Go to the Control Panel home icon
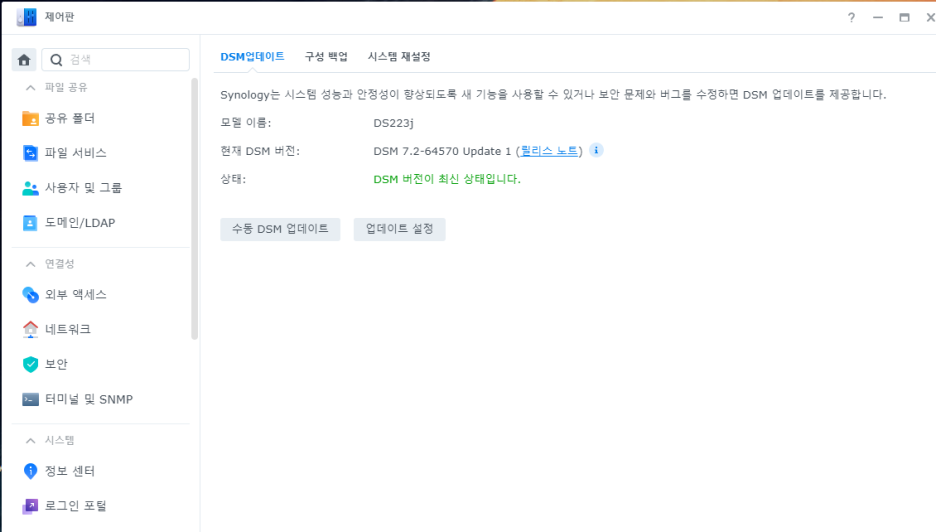936x532 pixels. click(x=24, y=60)
